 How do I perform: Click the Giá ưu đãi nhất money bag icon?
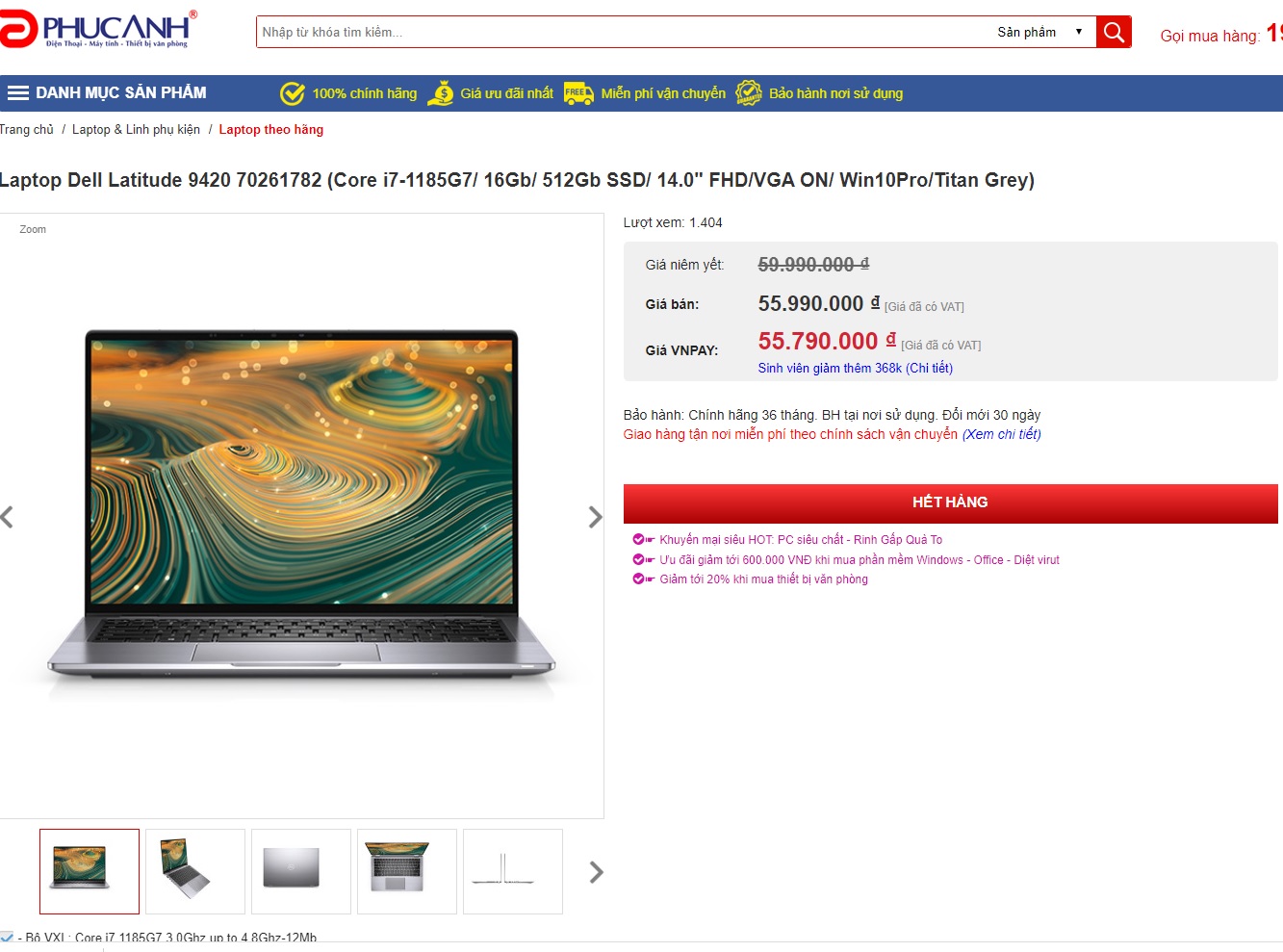(441, 93)
